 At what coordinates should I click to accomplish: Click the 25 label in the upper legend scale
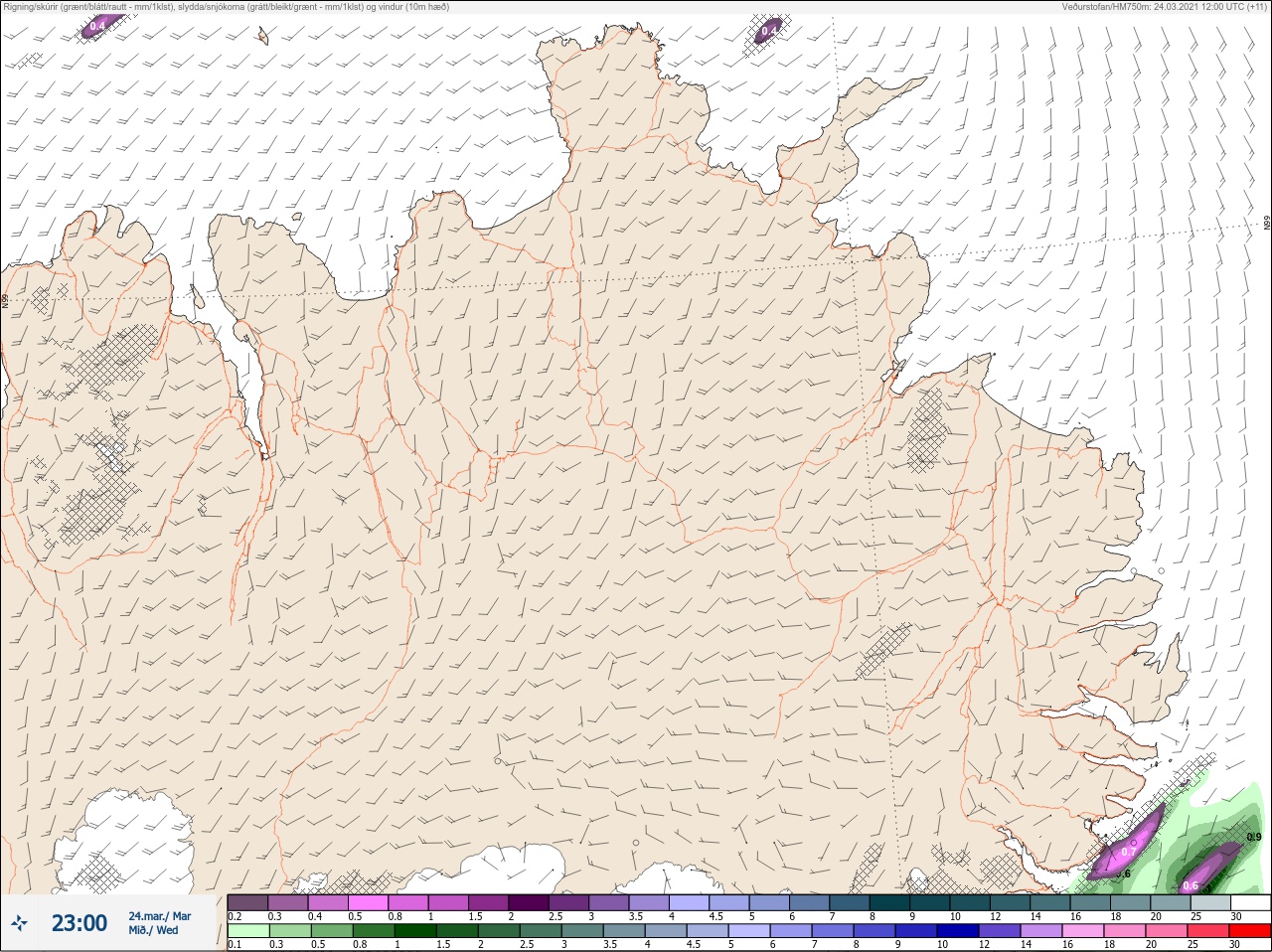click(1196, 916)
